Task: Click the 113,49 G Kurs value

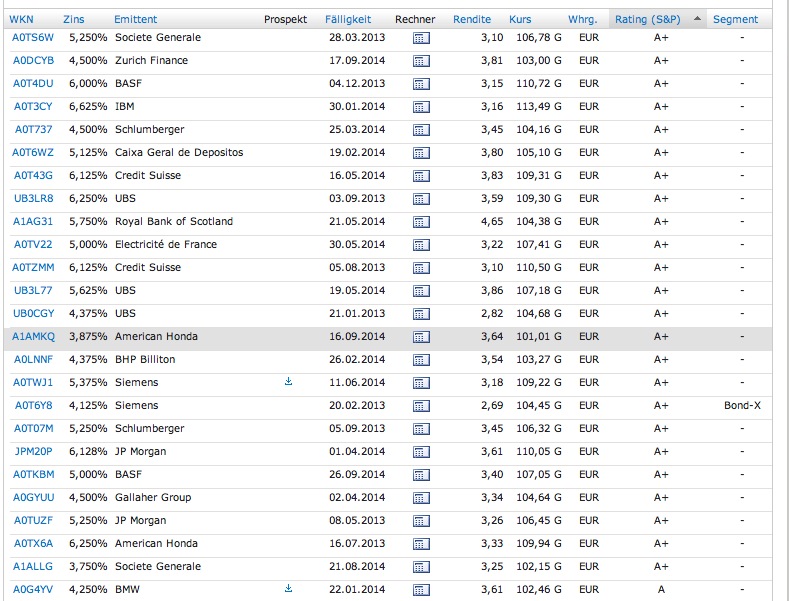Action: pos(538,106)
